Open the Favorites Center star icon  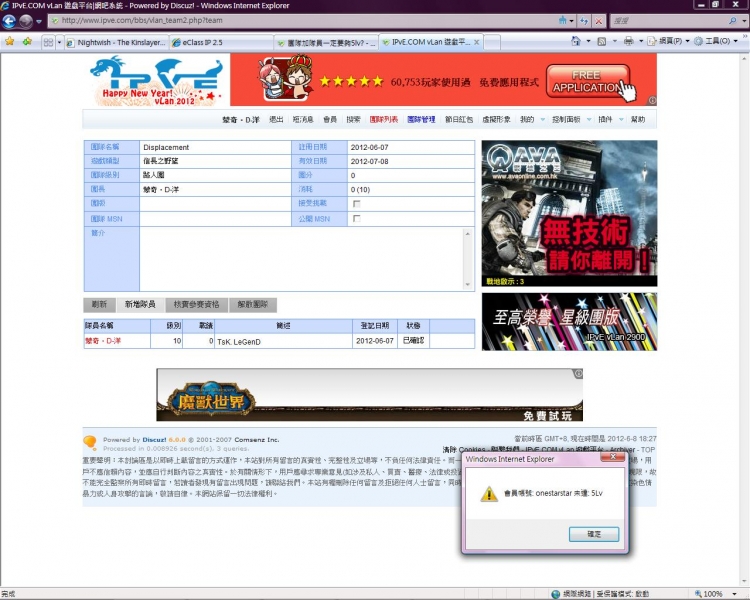(x=10, y=42)
